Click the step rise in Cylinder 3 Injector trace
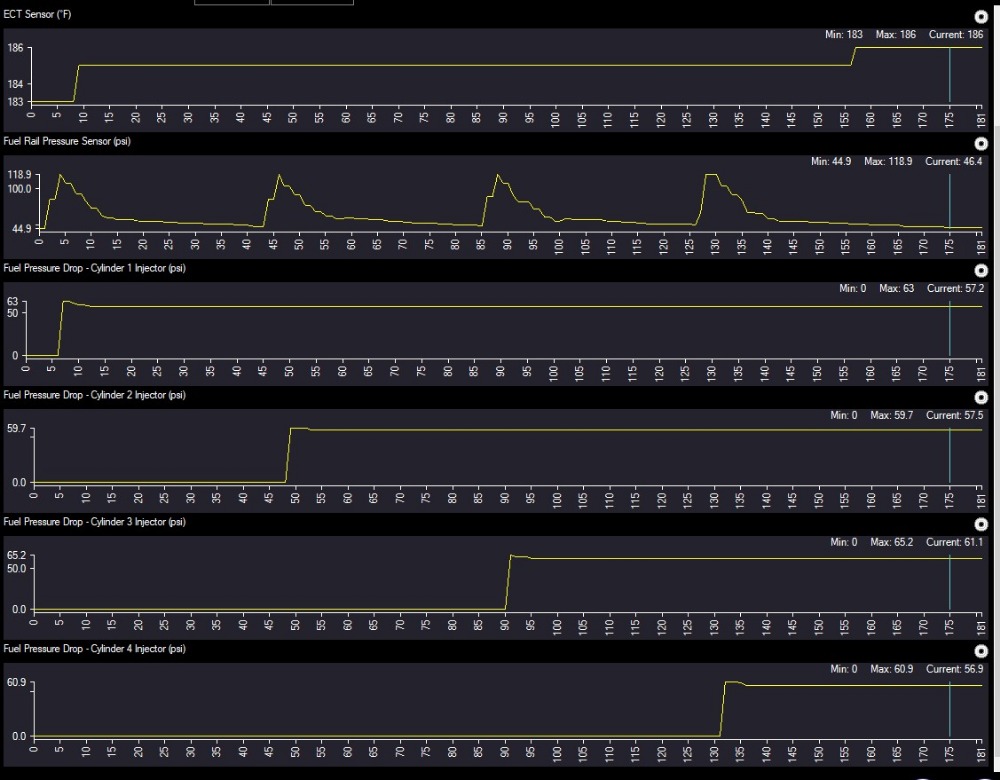The image size is (1000, 780). coord(508,582)
